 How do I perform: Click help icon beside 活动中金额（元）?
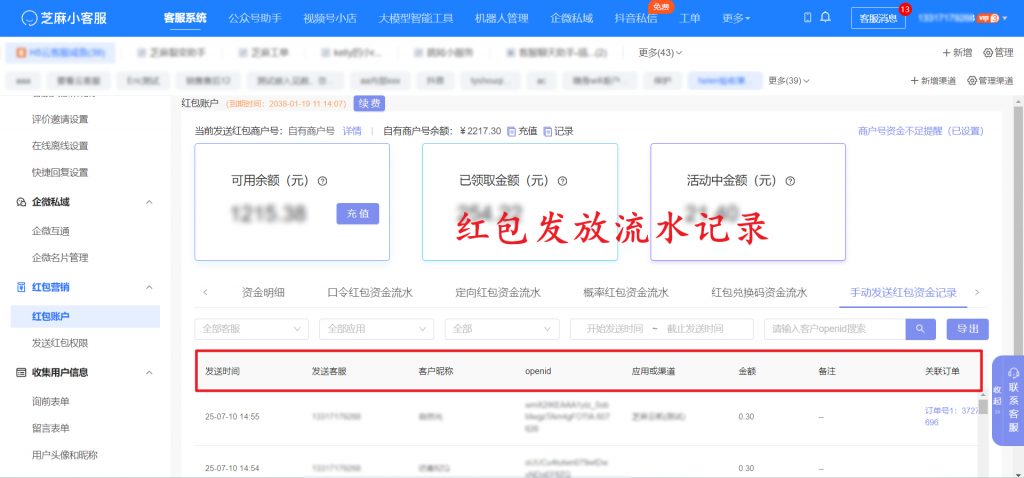[x=790, y=181]
